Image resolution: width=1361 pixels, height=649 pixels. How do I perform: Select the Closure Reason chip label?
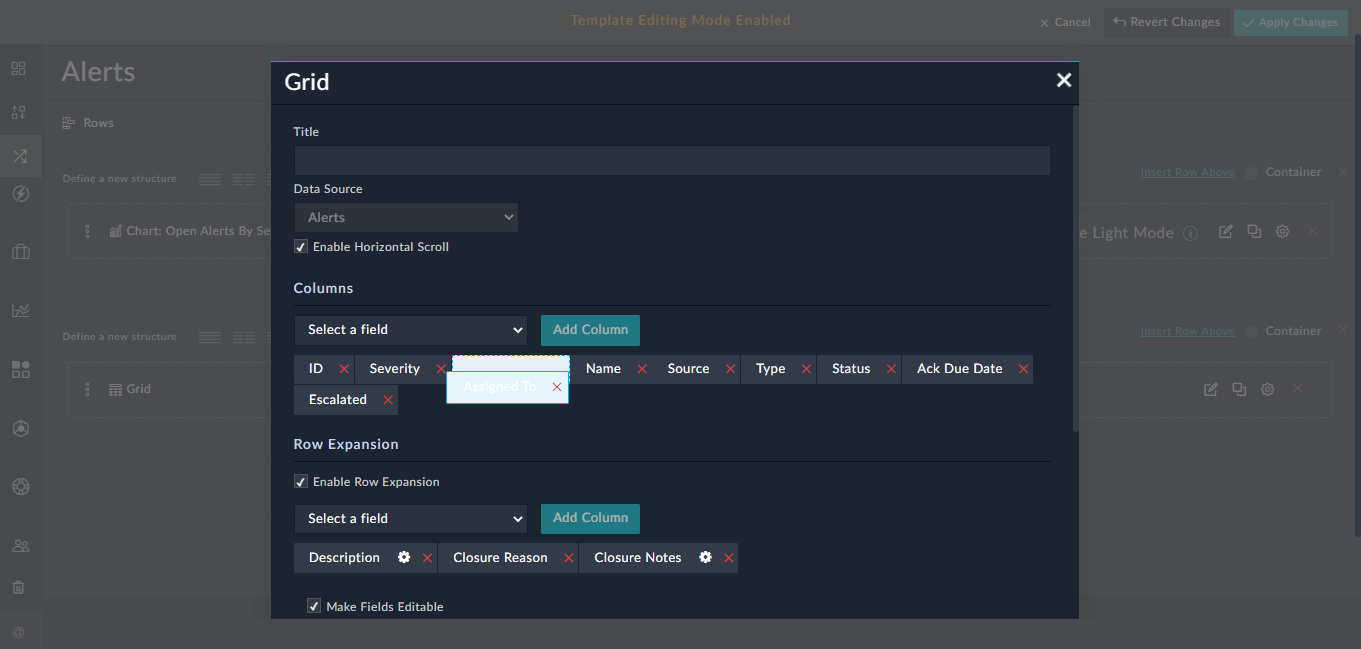point(500,558)
